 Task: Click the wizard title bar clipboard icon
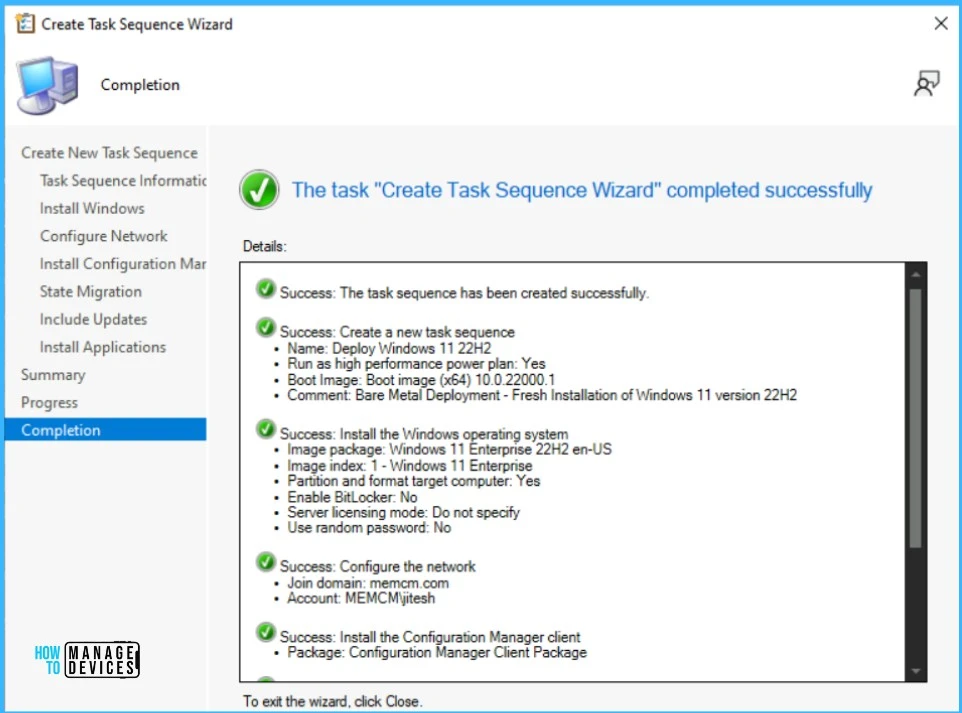tap(25, 24)
